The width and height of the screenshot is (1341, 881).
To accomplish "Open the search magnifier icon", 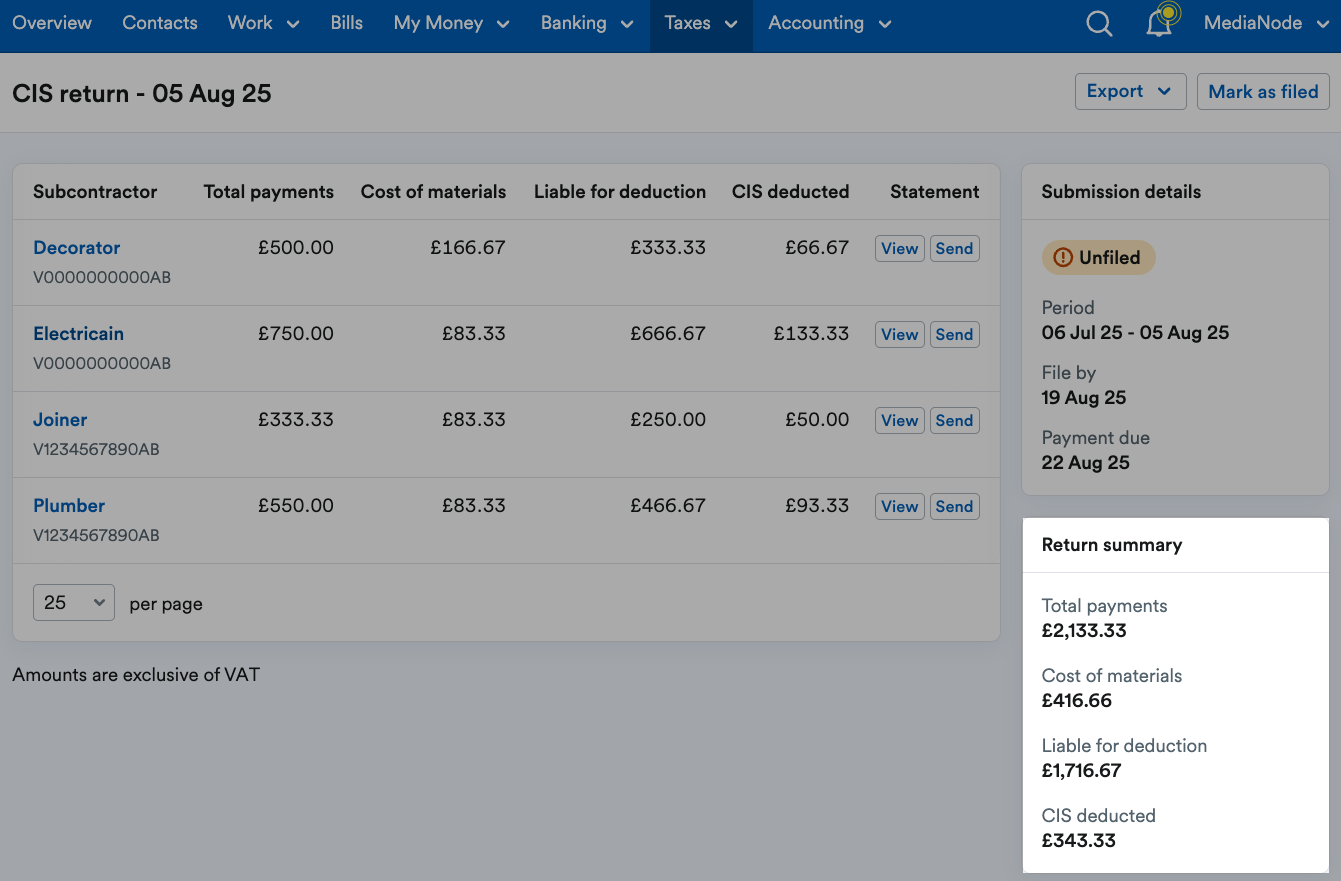I will coord(1099,23).
